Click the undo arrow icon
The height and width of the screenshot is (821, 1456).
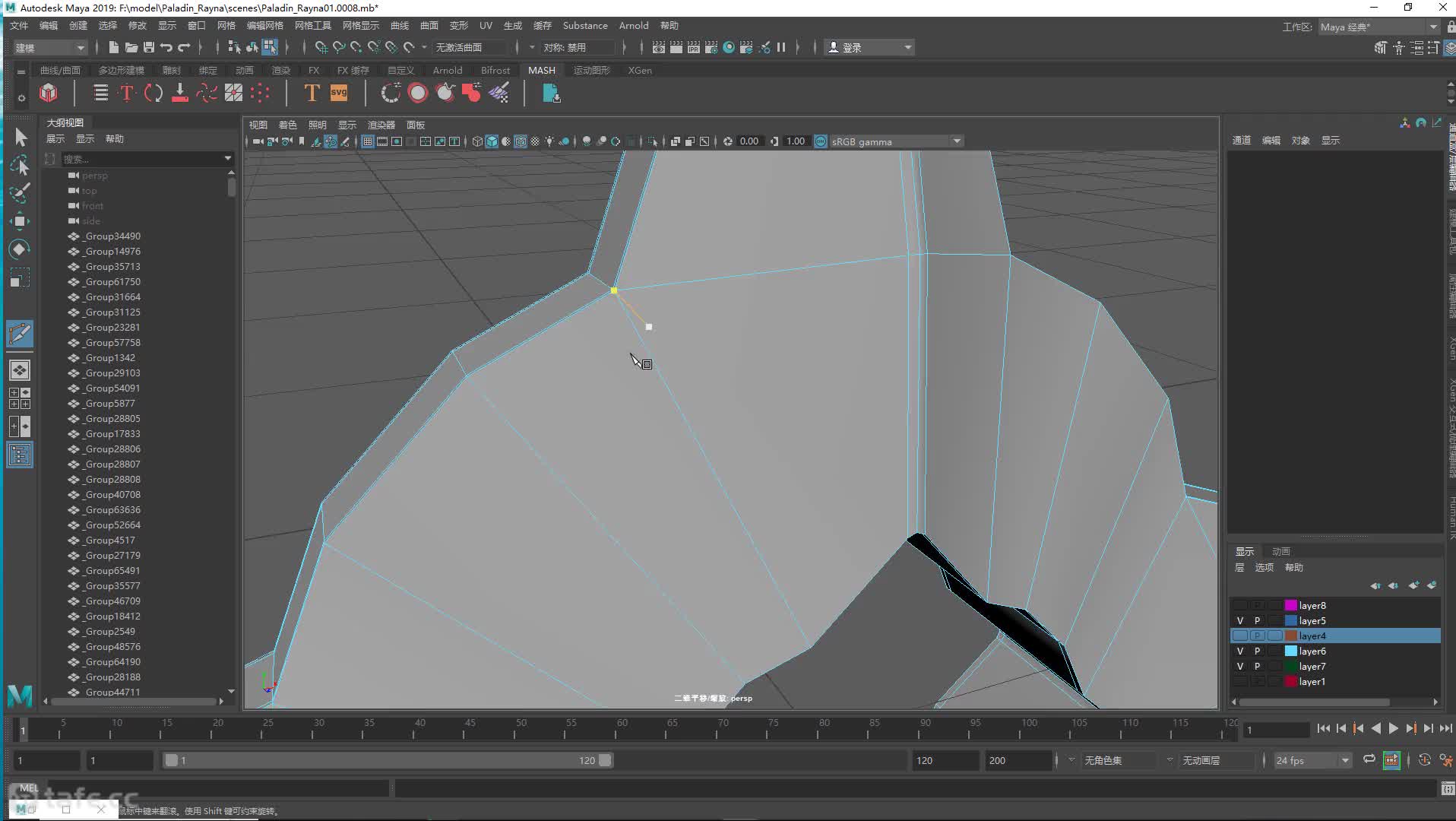coord(166,47)
